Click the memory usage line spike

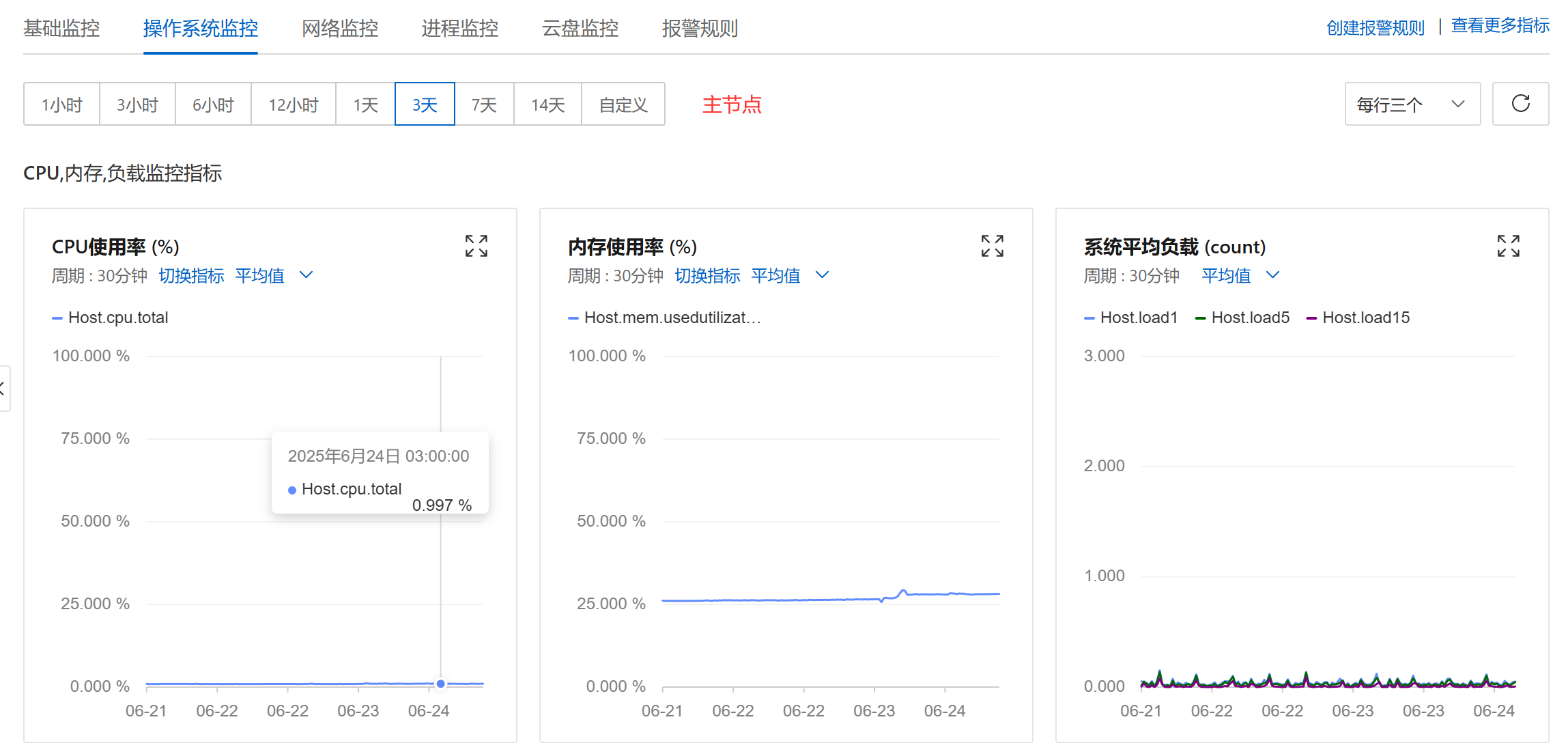pyautogui.click(x=902, y=591)
